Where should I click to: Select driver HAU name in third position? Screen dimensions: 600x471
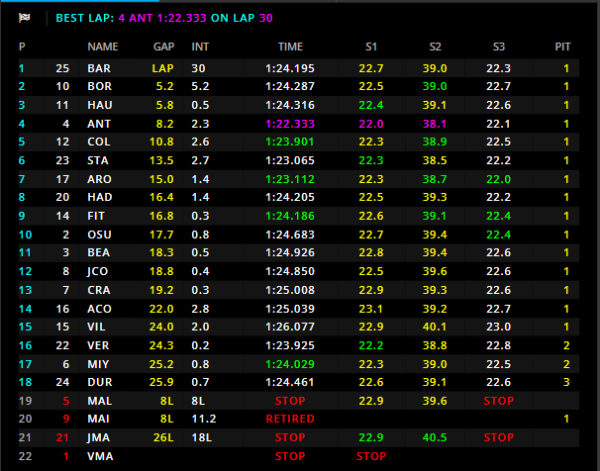99,105
